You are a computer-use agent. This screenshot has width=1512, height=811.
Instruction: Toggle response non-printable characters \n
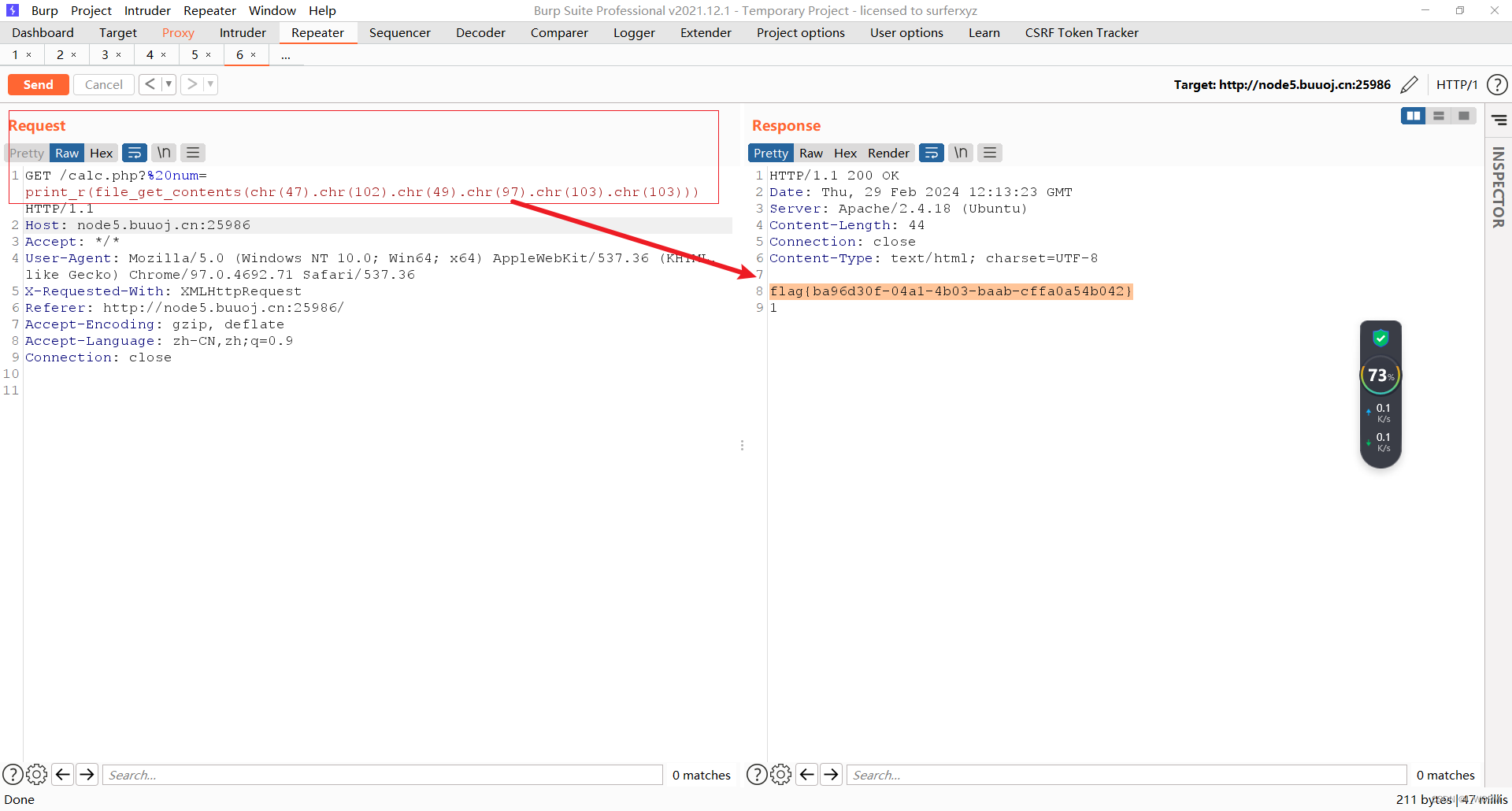tap(961, 153)
